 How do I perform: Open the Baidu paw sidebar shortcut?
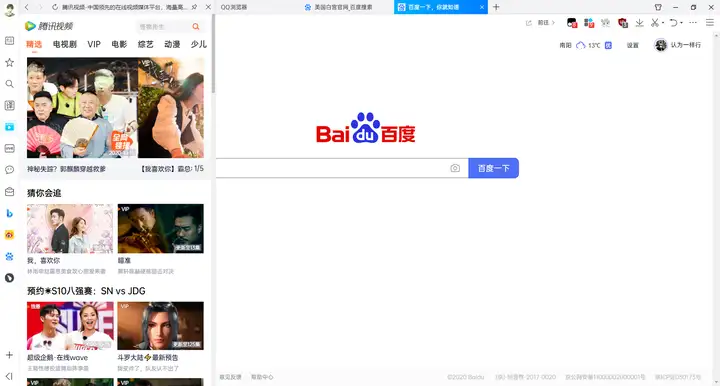pos(9,257)
